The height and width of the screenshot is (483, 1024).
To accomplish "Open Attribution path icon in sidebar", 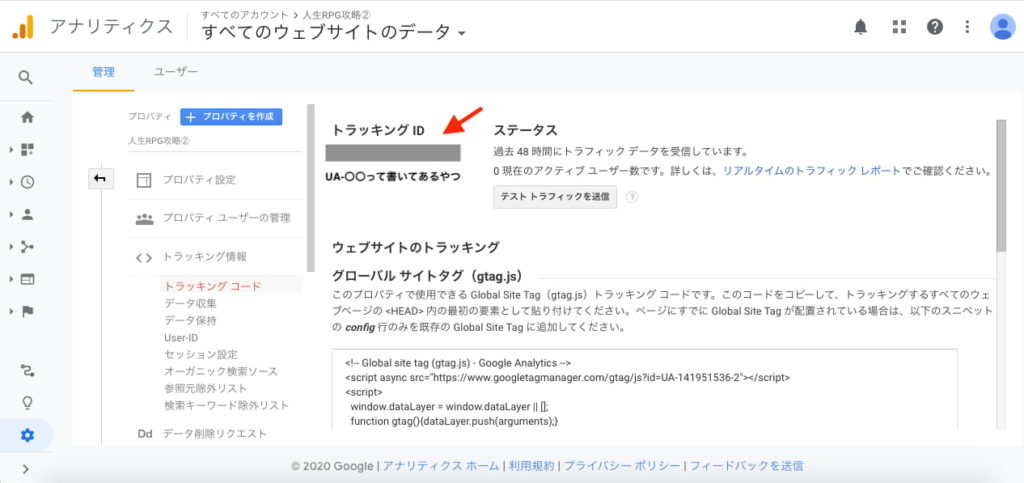I will coord(27,371).
